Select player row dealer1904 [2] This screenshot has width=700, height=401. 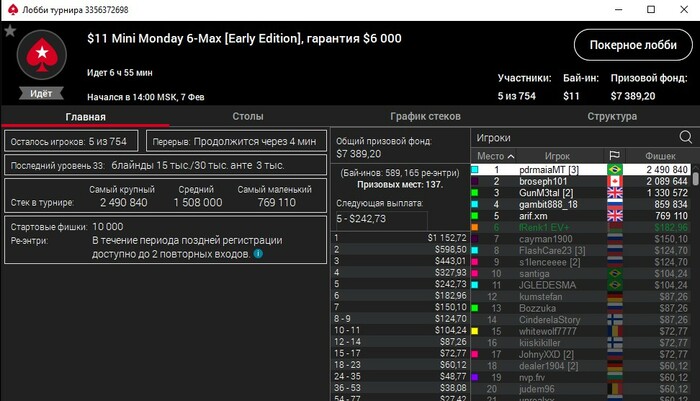(x=581, y=366)
